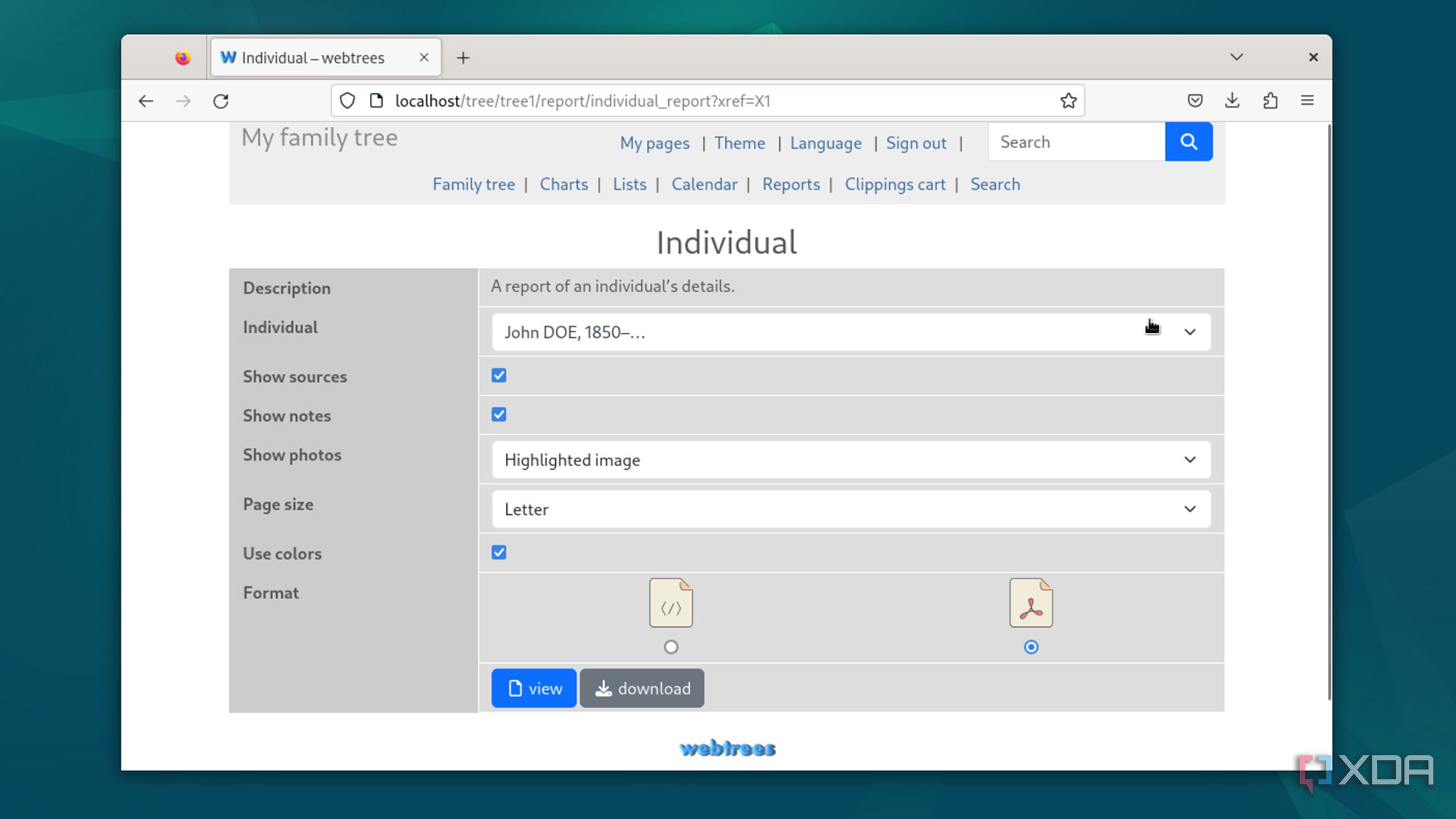Open the Charts menu
The width and height of the screenshot is (1456, 819).
(564, 185)
